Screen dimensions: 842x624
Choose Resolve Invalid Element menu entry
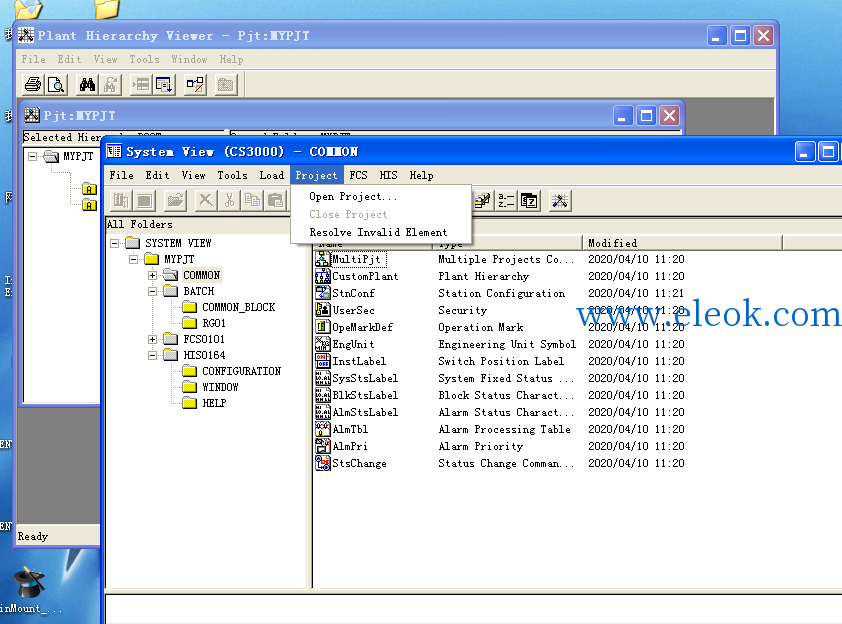click(378, 232)
